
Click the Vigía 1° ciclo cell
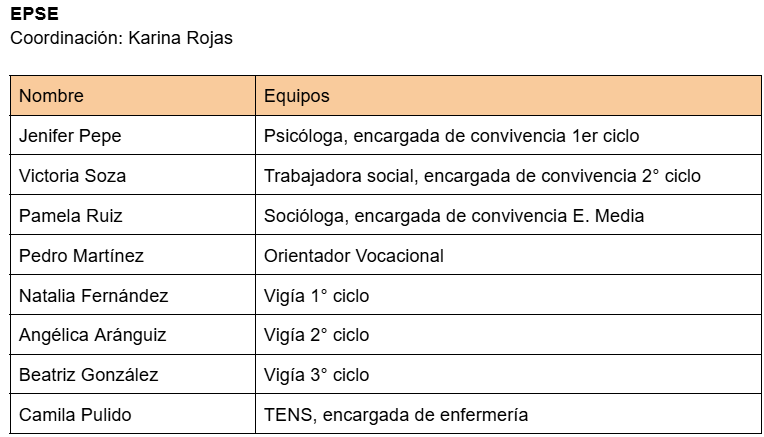pos(316,295)
